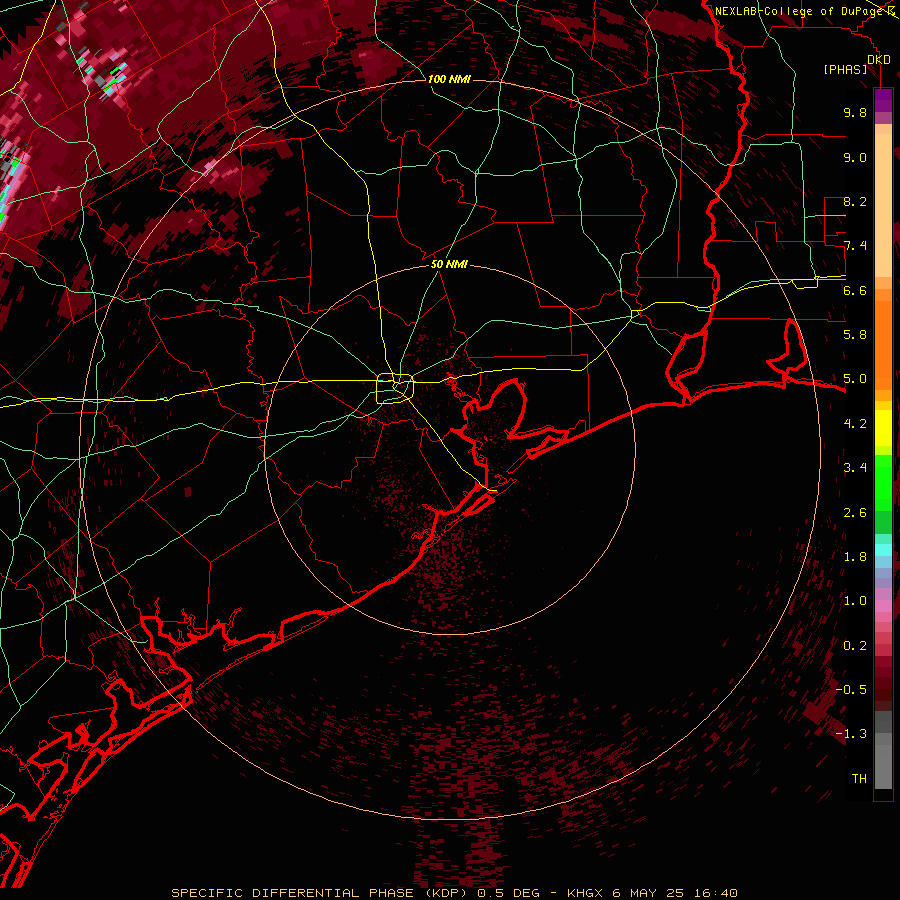Click the 9.8 value on the scale
This screenshot has height=900, width=900.
pyautogui.click(x=855, y=112)
